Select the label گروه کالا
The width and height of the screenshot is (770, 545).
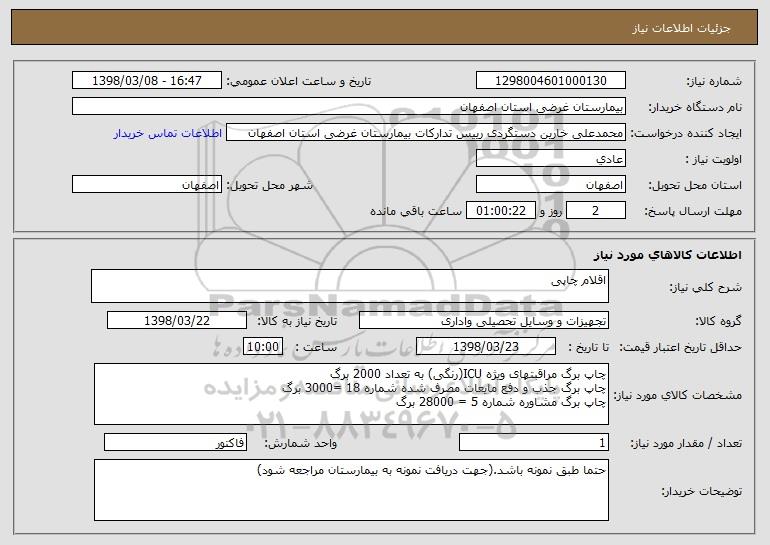718,321
